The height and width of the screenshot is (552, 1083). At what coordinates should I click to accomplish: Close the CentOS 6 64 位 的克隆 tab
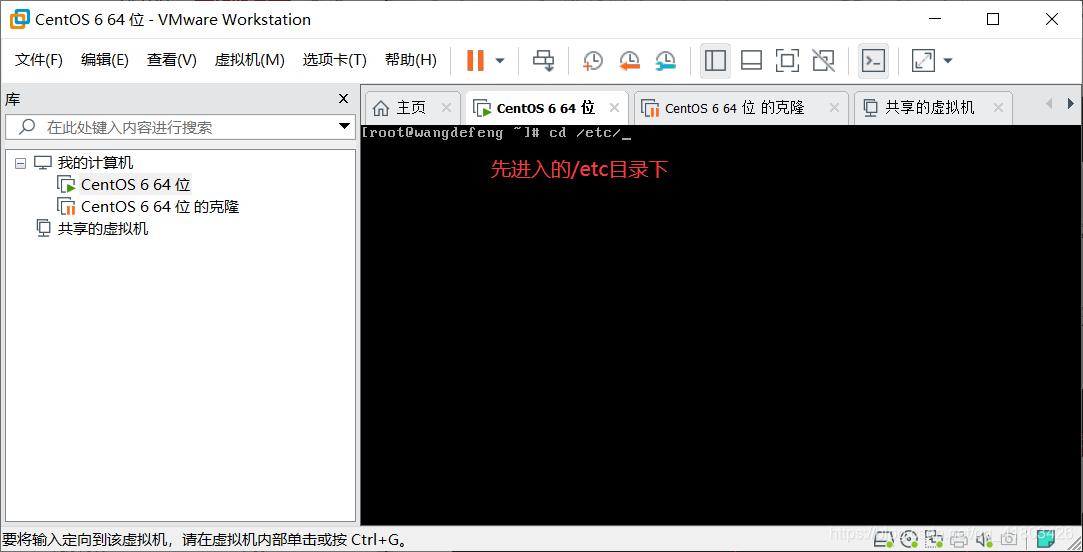click(834, 108)
